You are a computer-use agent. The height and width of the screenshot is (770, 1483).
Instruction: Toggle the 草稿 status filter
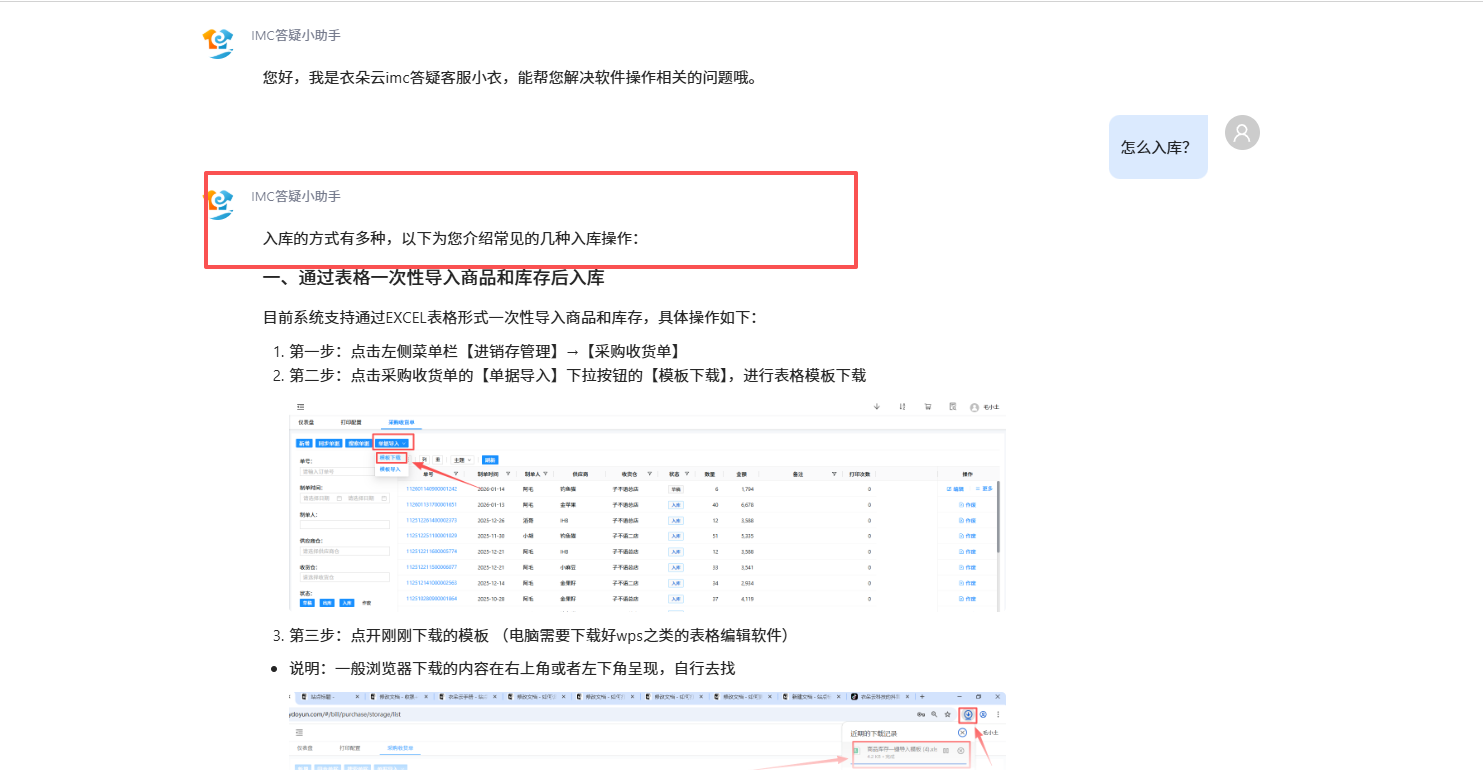306,603
